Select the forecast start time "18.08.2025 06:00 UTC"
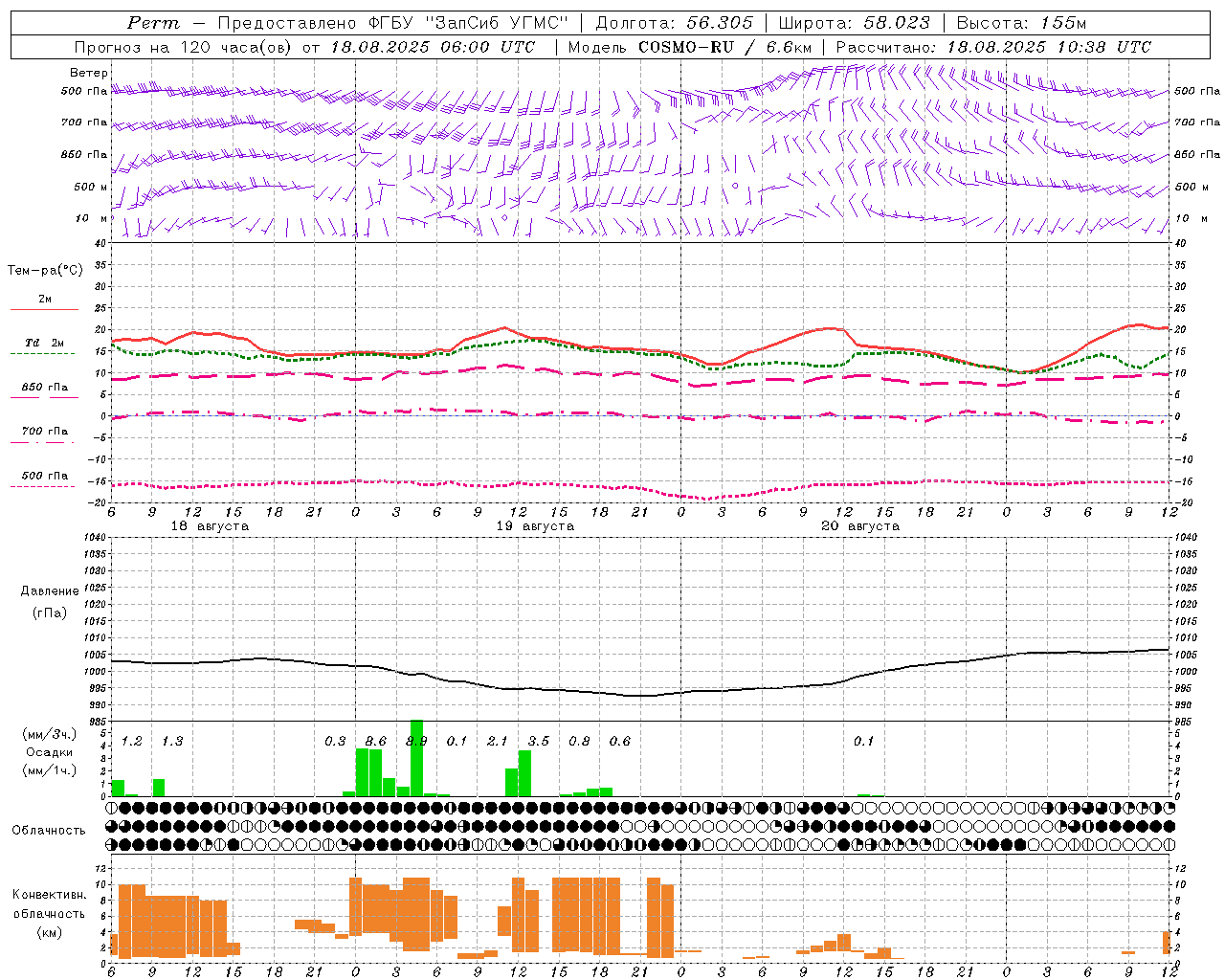This screenshot has width=1225, height=980. tap(433, 47)
